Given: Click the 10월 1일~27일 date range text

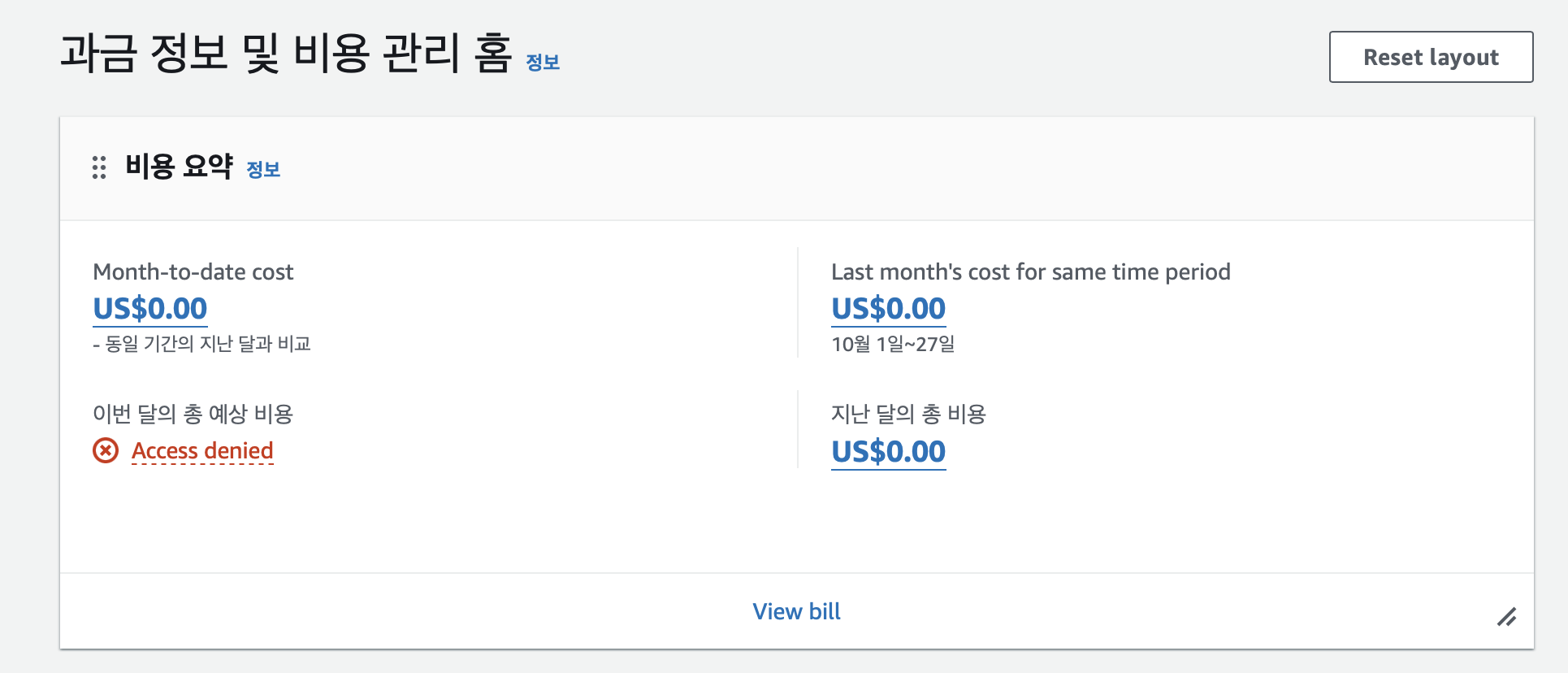Looking at the screenshot, I should [x=893, y=345].
